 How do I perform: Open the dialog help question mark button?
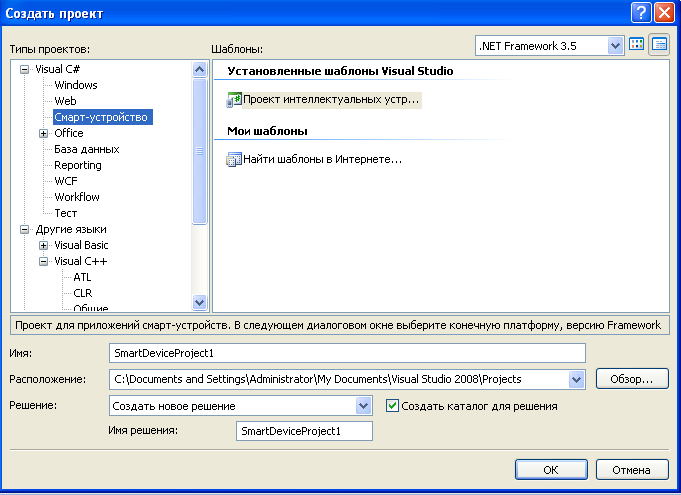[x=641, y=13]
